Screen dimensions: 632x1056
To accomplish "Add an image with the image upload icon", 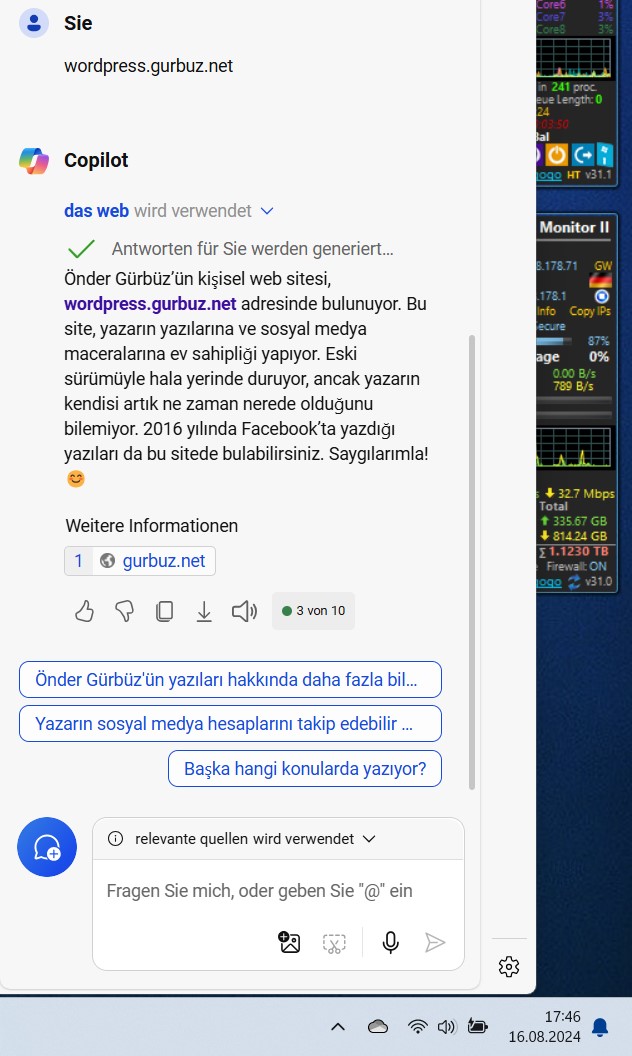I will tap(289, 942).
